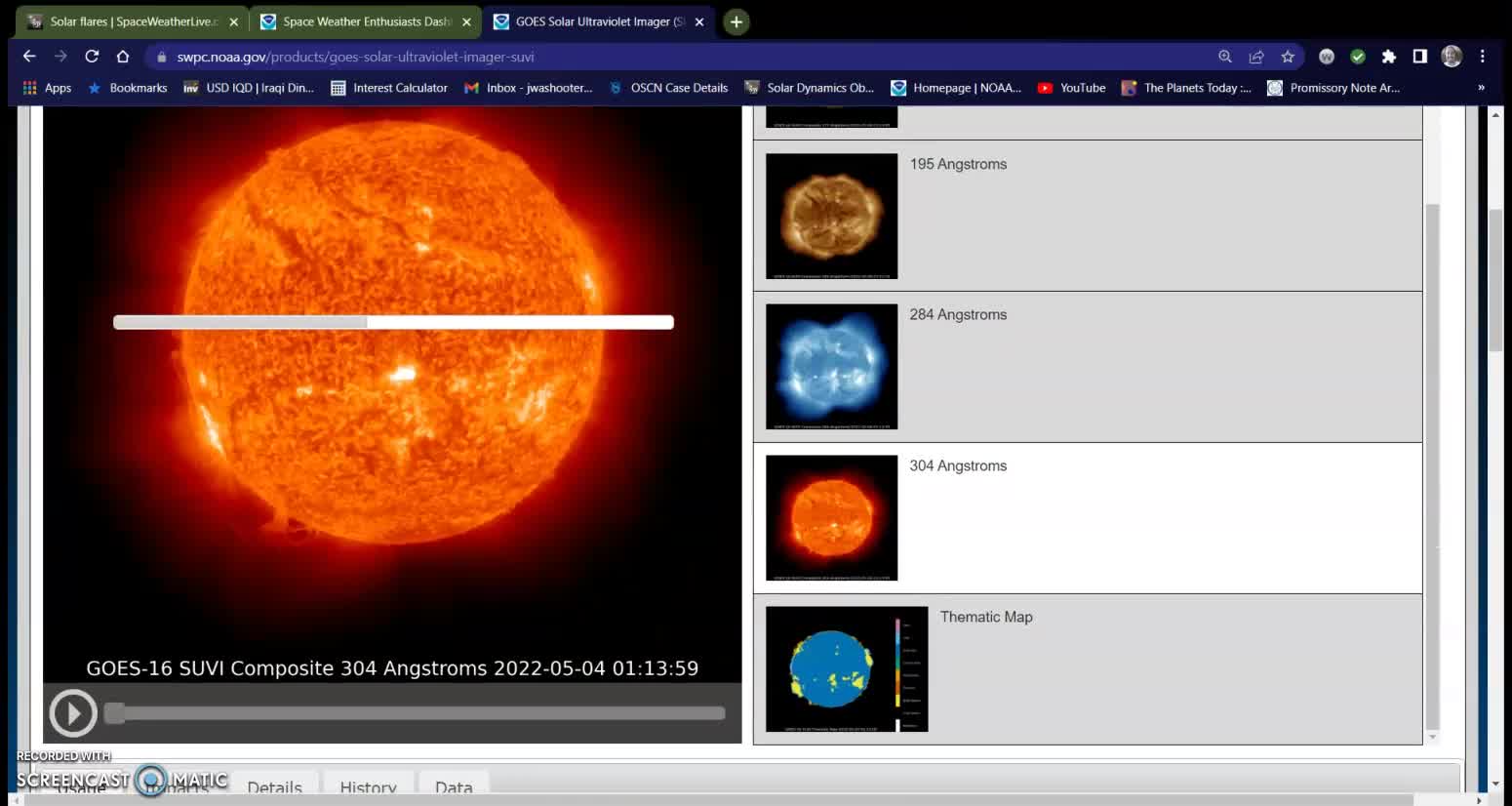Show more bookmarks via the overflow chevron
The image size is (1512, 806).
pos(1481,88)
